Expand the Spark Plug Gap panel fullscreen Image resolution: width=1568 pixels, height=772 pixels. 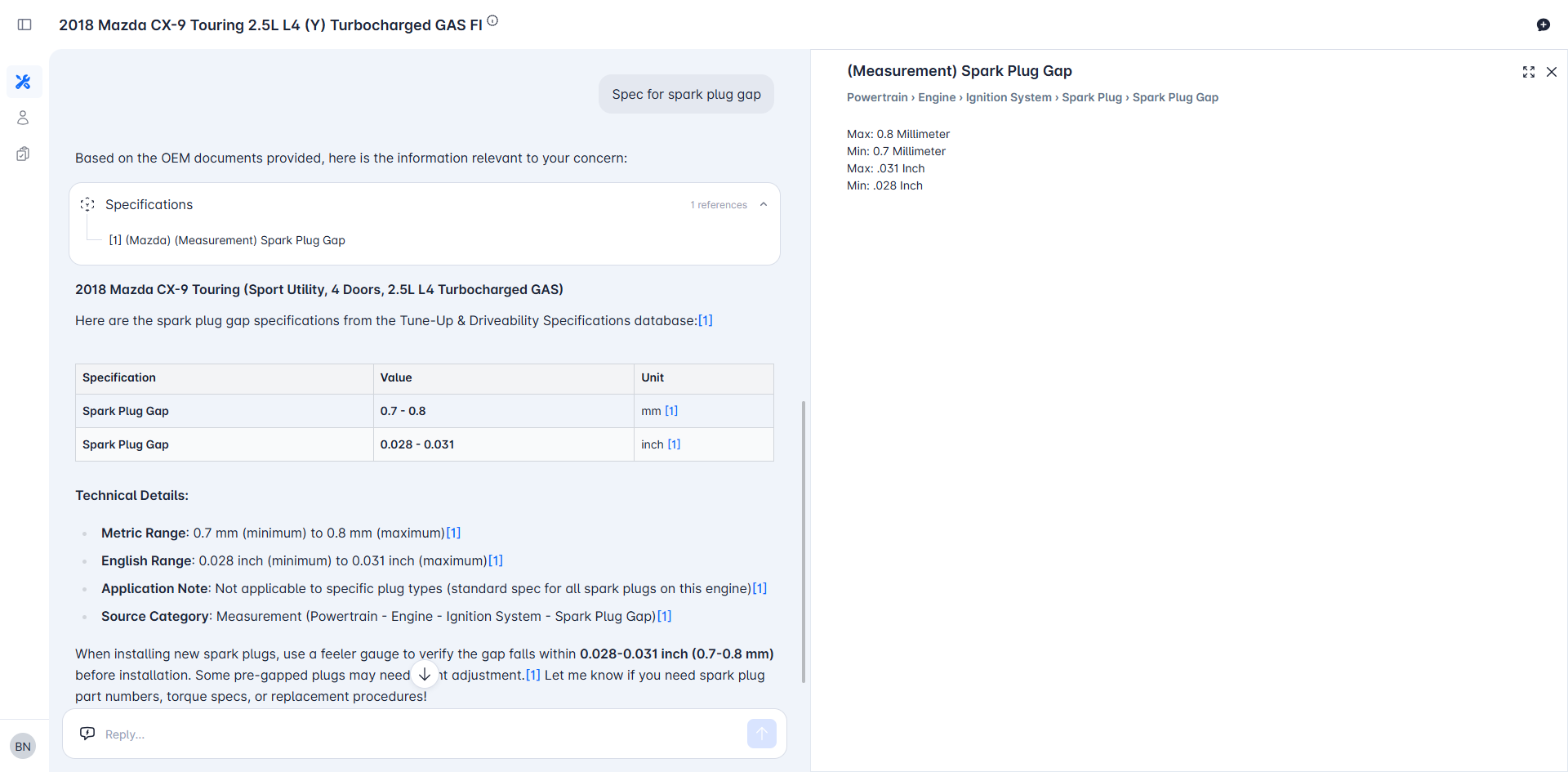coord(1528,72)
